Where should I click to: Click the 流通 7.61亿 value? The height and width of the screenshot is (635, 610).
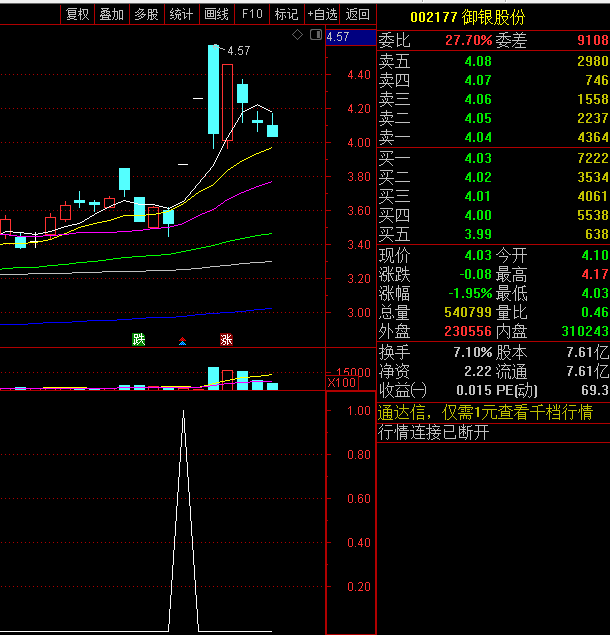[x=588, y=371]
